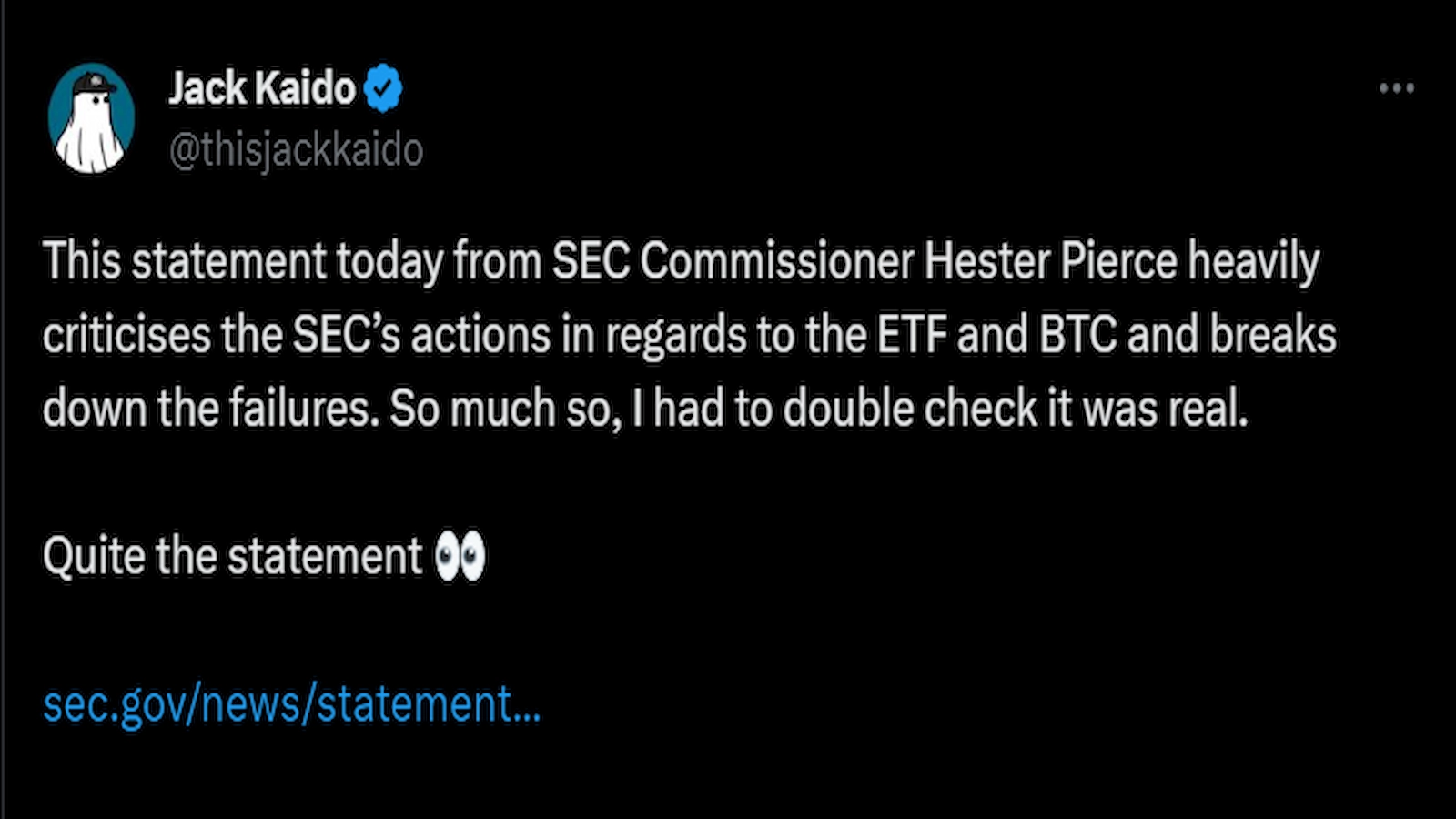Screen dimensions: 1456x819
Task: Expand the truncated sec.gov statement URL
Action: click(291, 703)
